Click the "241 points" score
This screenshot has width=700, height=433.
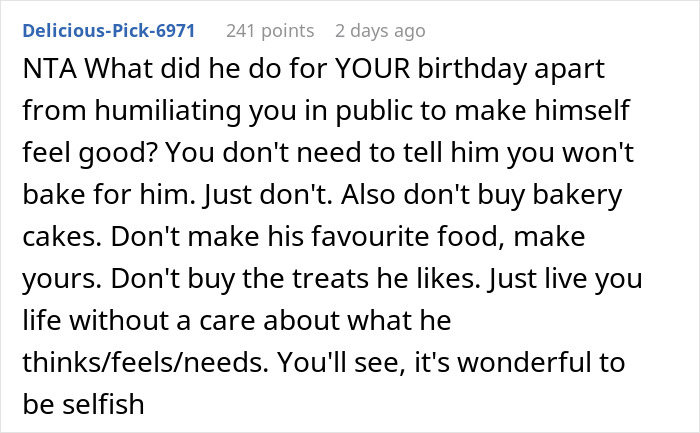pyautogui.click(x=270, y=31)
